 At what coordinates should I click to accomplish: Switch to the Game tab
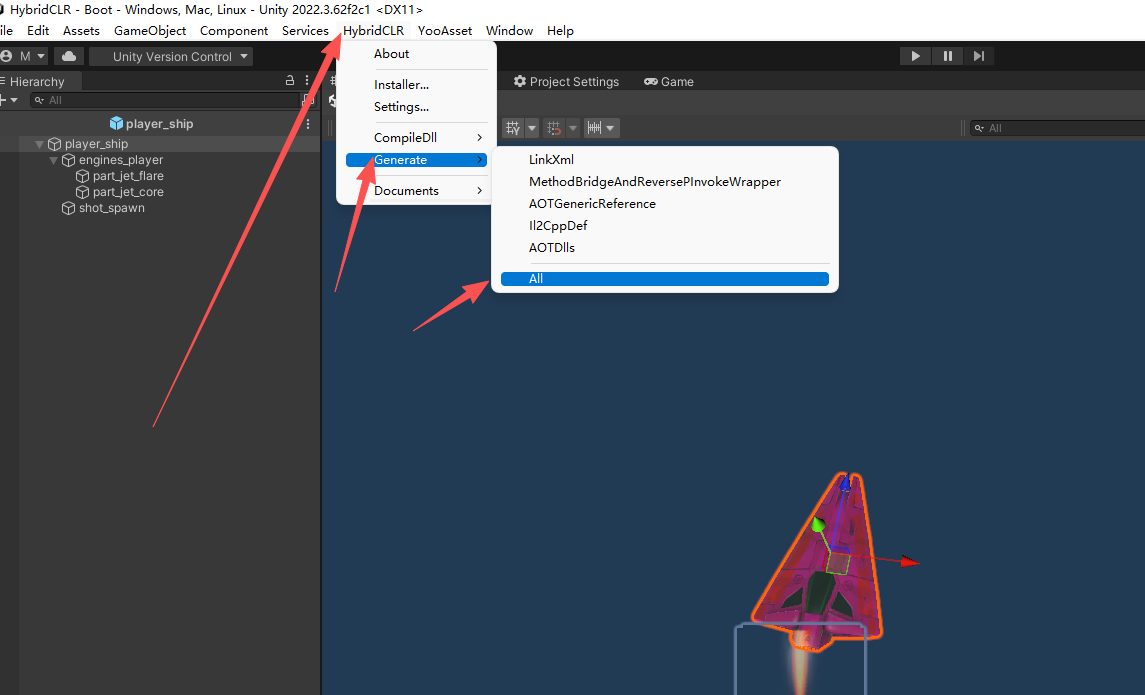click(669, 82)
